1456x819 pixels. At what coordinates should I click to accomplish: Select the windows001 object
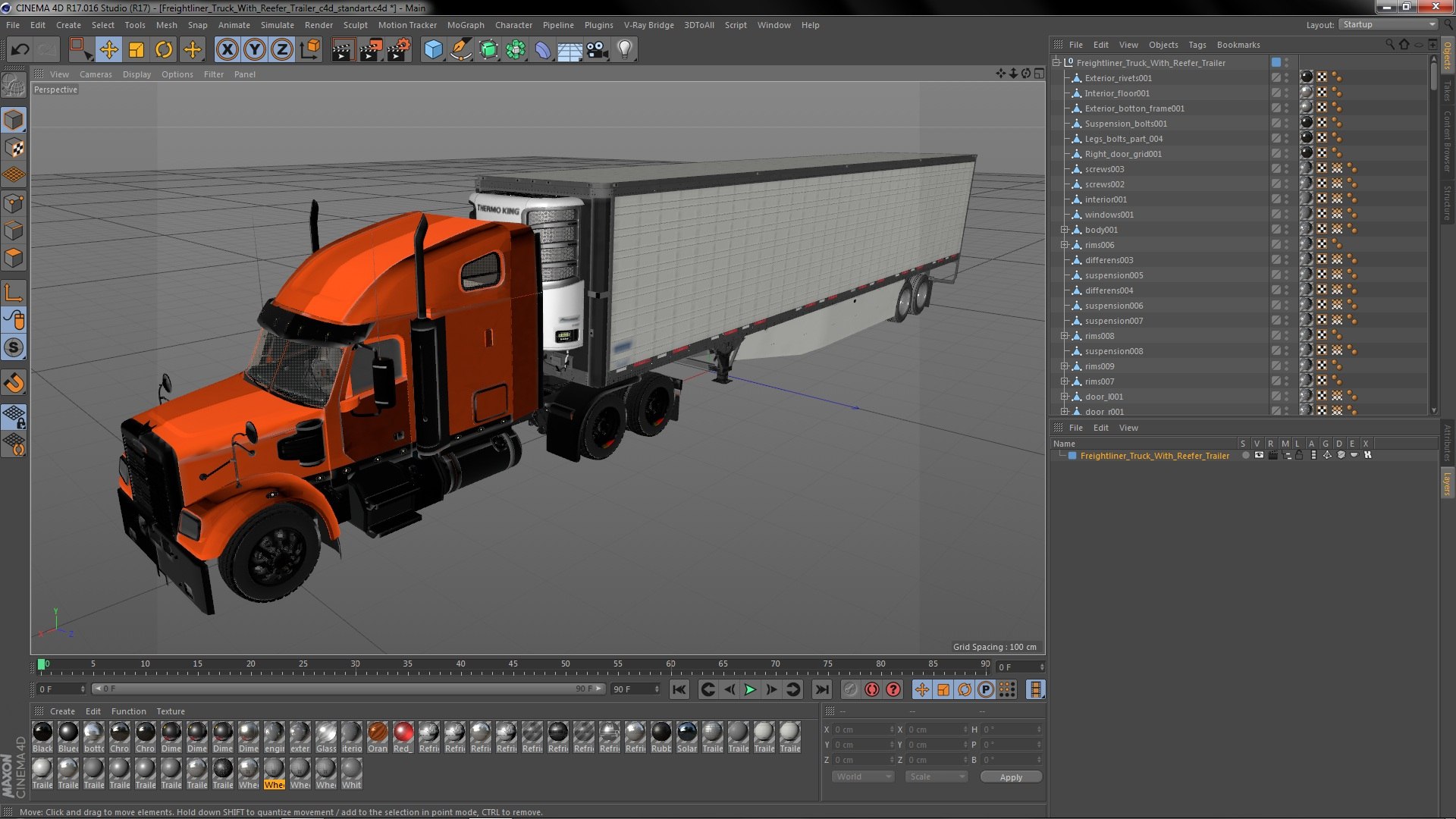click(x=1109, y=215)
